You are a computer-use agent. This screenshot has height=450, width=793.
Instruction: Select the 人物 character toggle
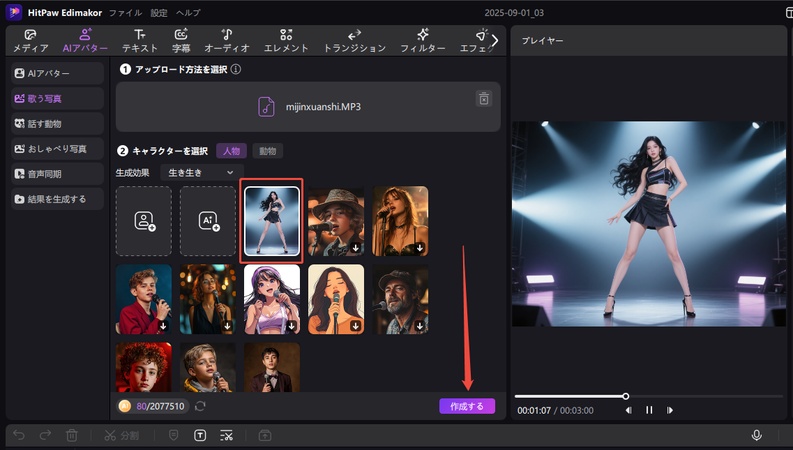pos(231,151)
